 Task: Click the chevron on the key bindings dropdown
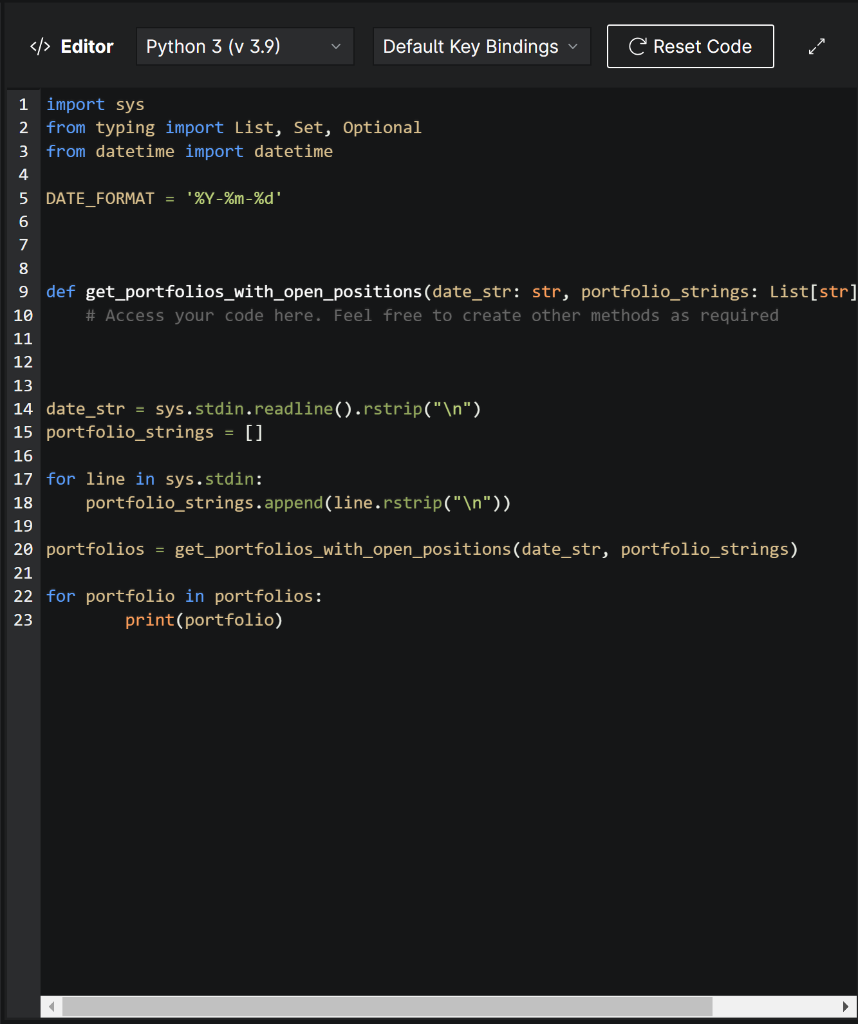coord(573,46)
